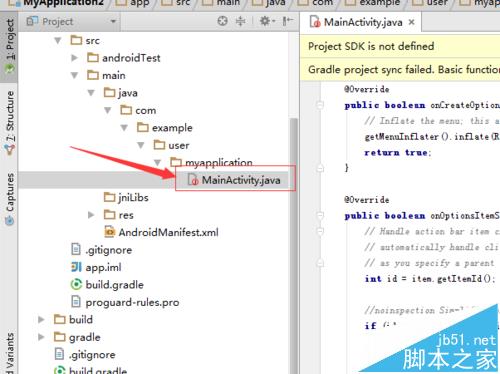Open the Project panel settings gear
The width and height of the screenshot is (500, 374).
point(267,21)
